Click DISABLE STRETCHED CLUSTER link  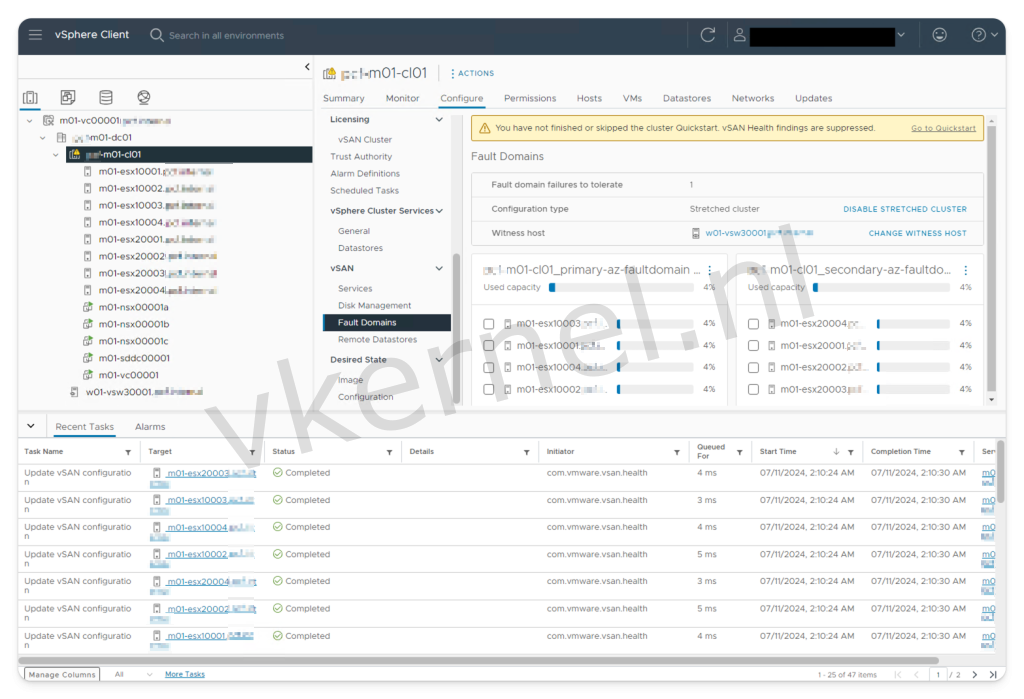point(905,208)
